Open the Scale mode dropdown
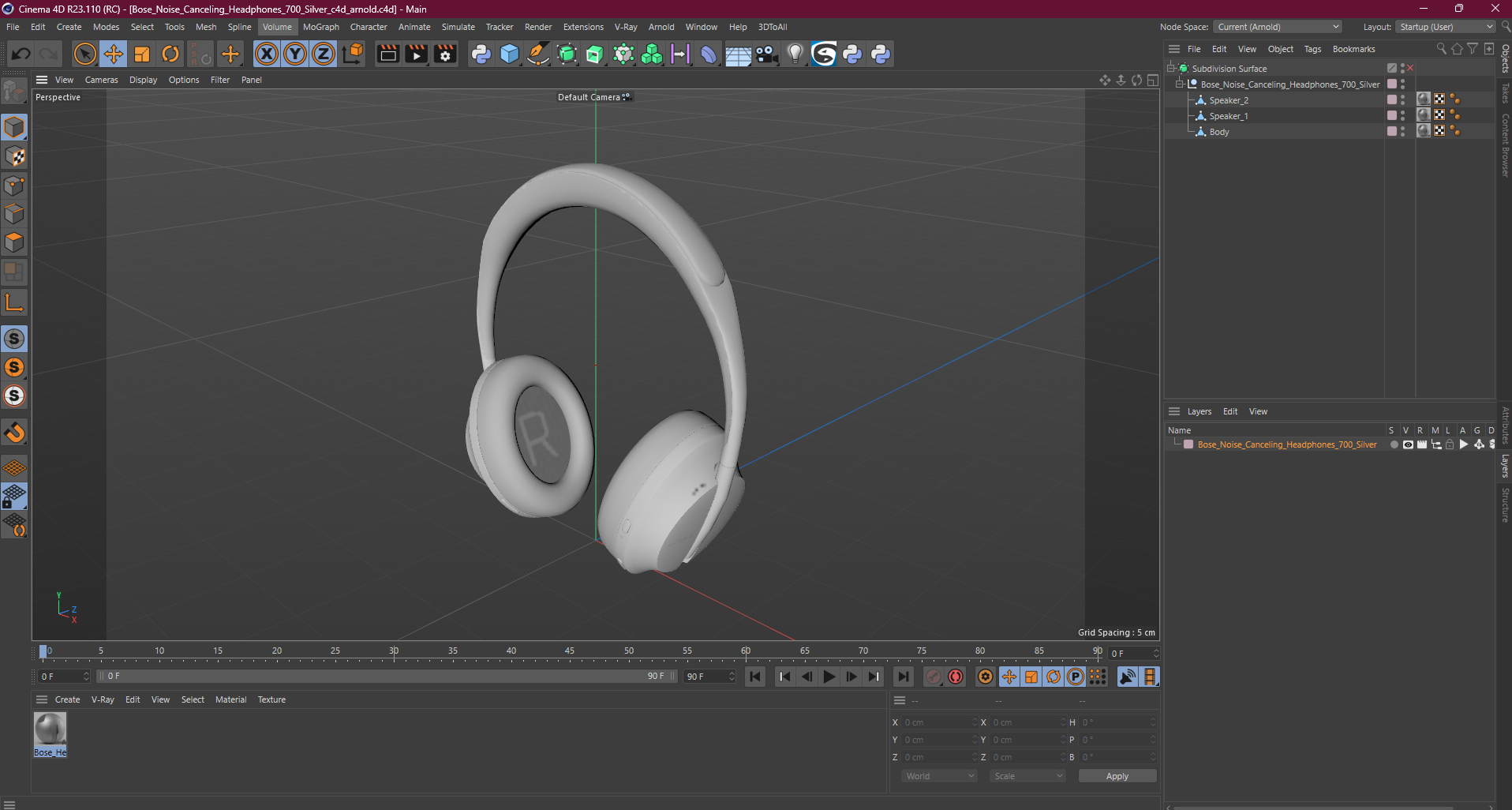The image size is (1512, 810). pyautogui.click(x=1027, y=776)
